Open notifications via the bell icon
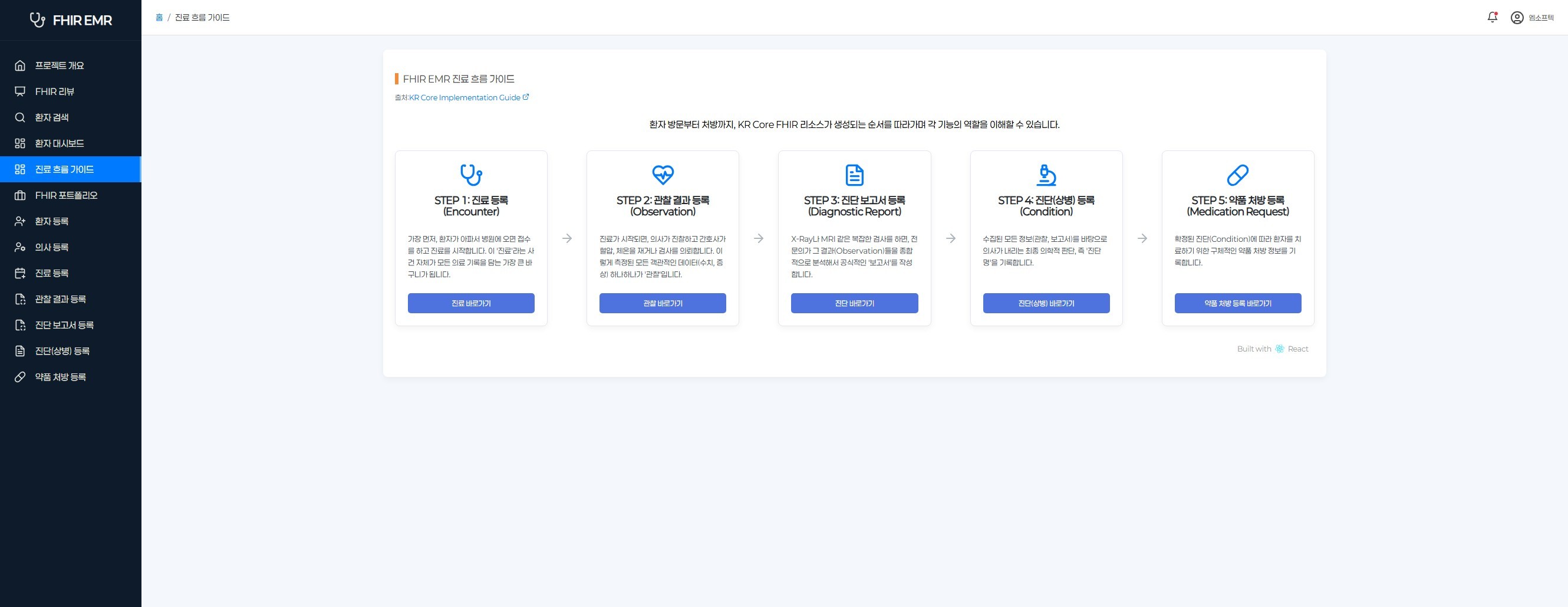Viewport: 1568px width, 607px height. click(1492, 18)
